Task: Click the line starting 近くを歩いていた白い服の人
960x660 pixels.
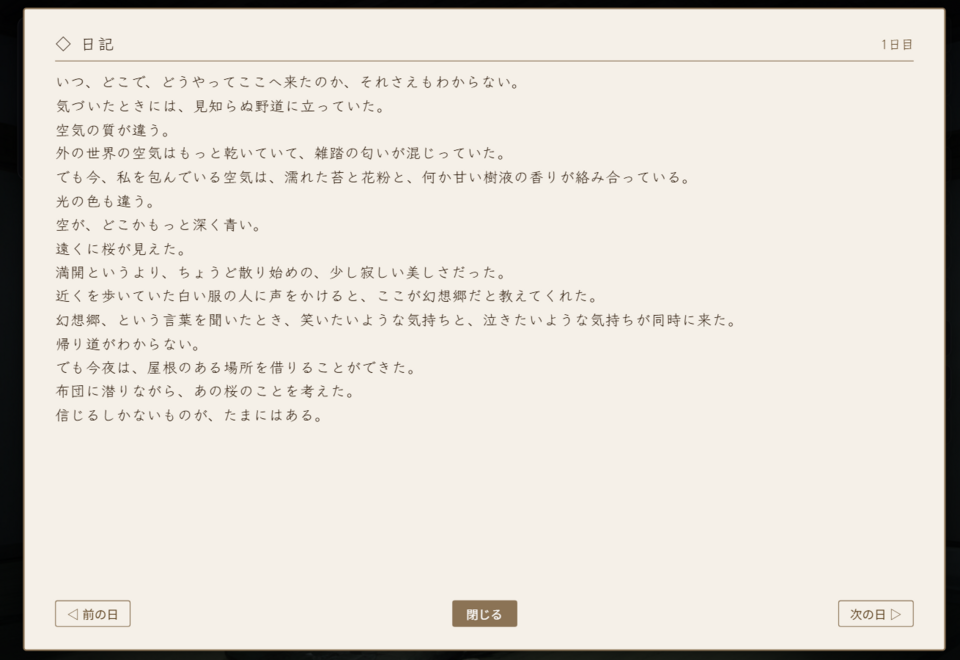Action: point(327,296)
